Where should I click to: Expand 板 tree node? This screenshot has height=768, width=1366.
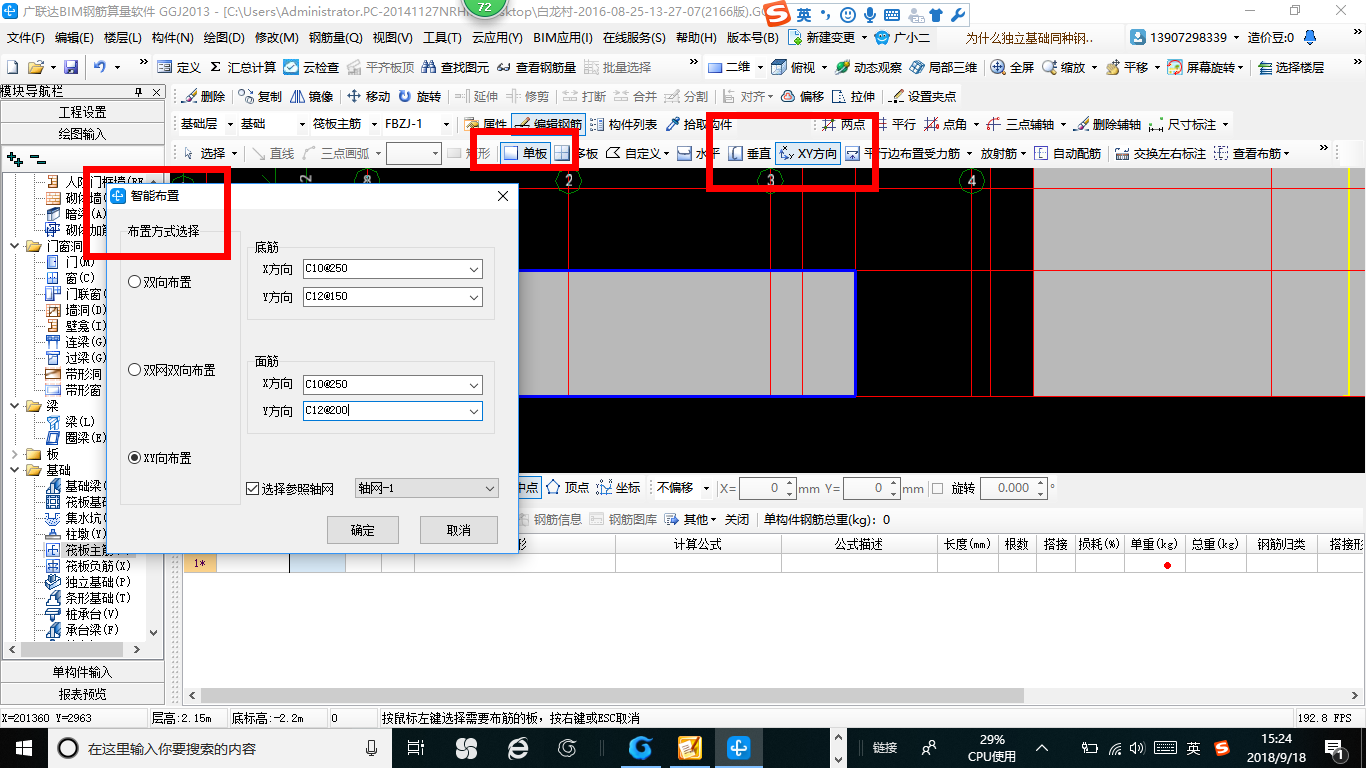pos(16,454)
